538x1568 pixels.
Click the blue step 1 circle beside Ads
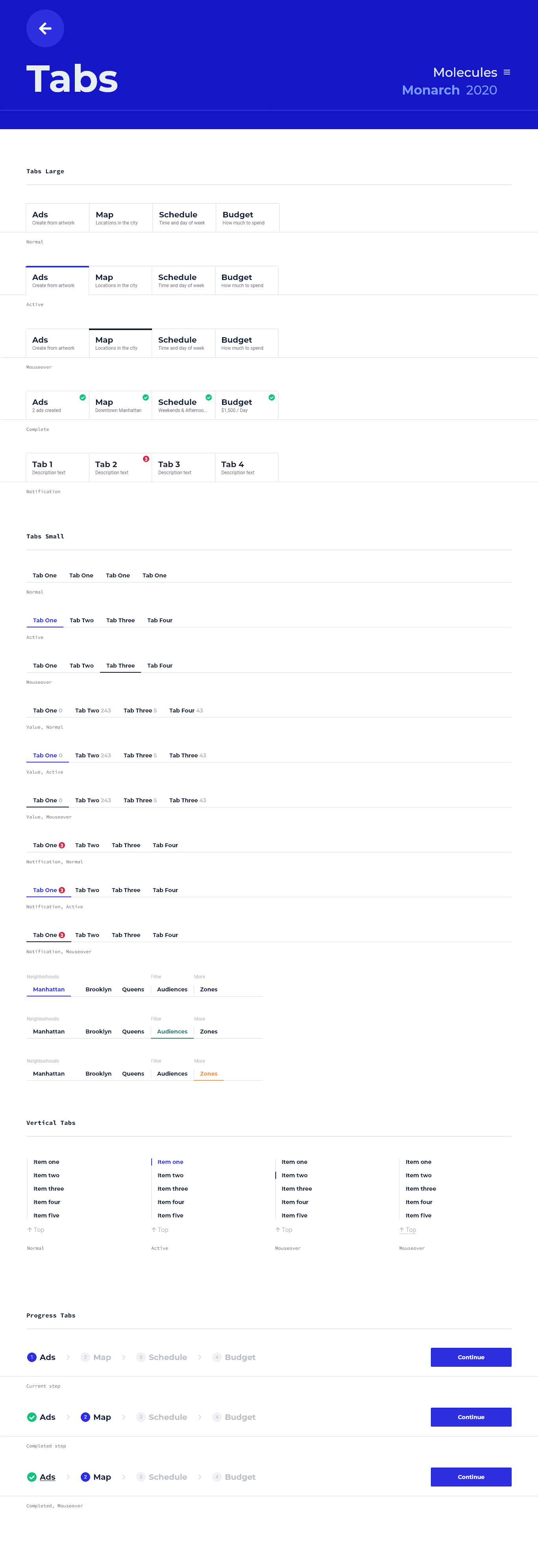32,1357
